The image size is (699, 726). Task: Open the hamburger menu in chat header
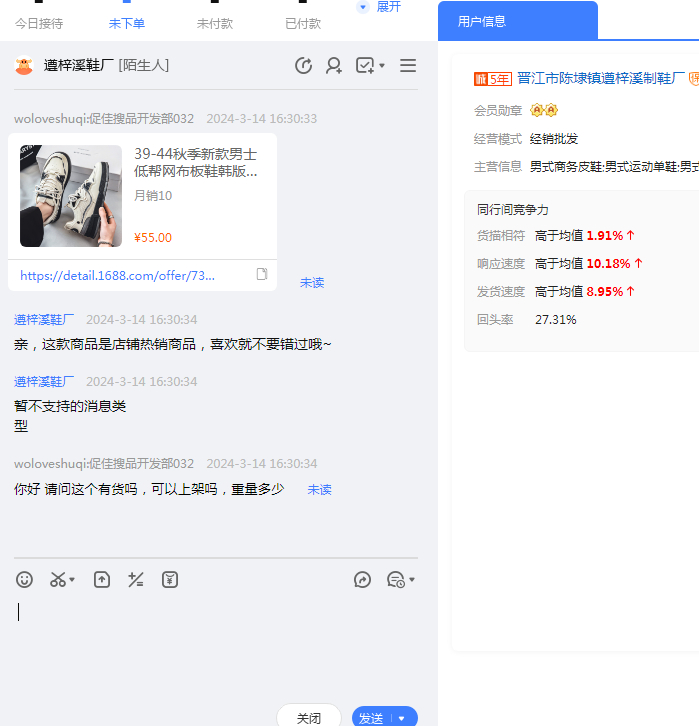coord(408,66)
